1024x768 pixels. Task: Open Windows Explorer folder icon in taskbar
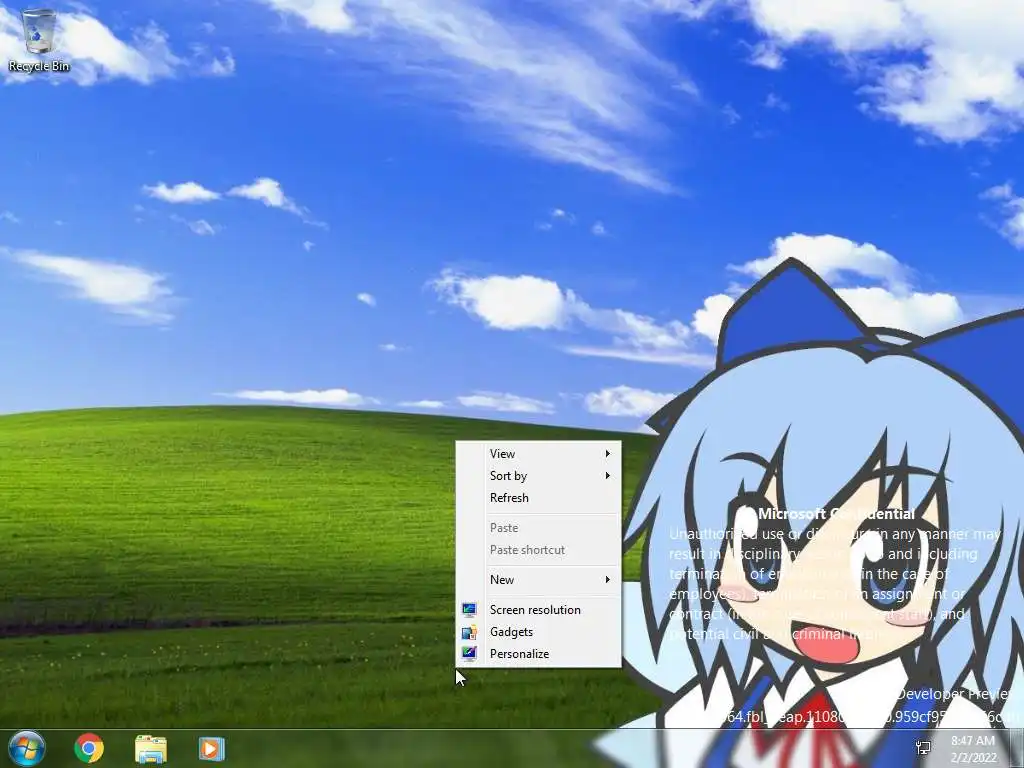coord(151,749)
